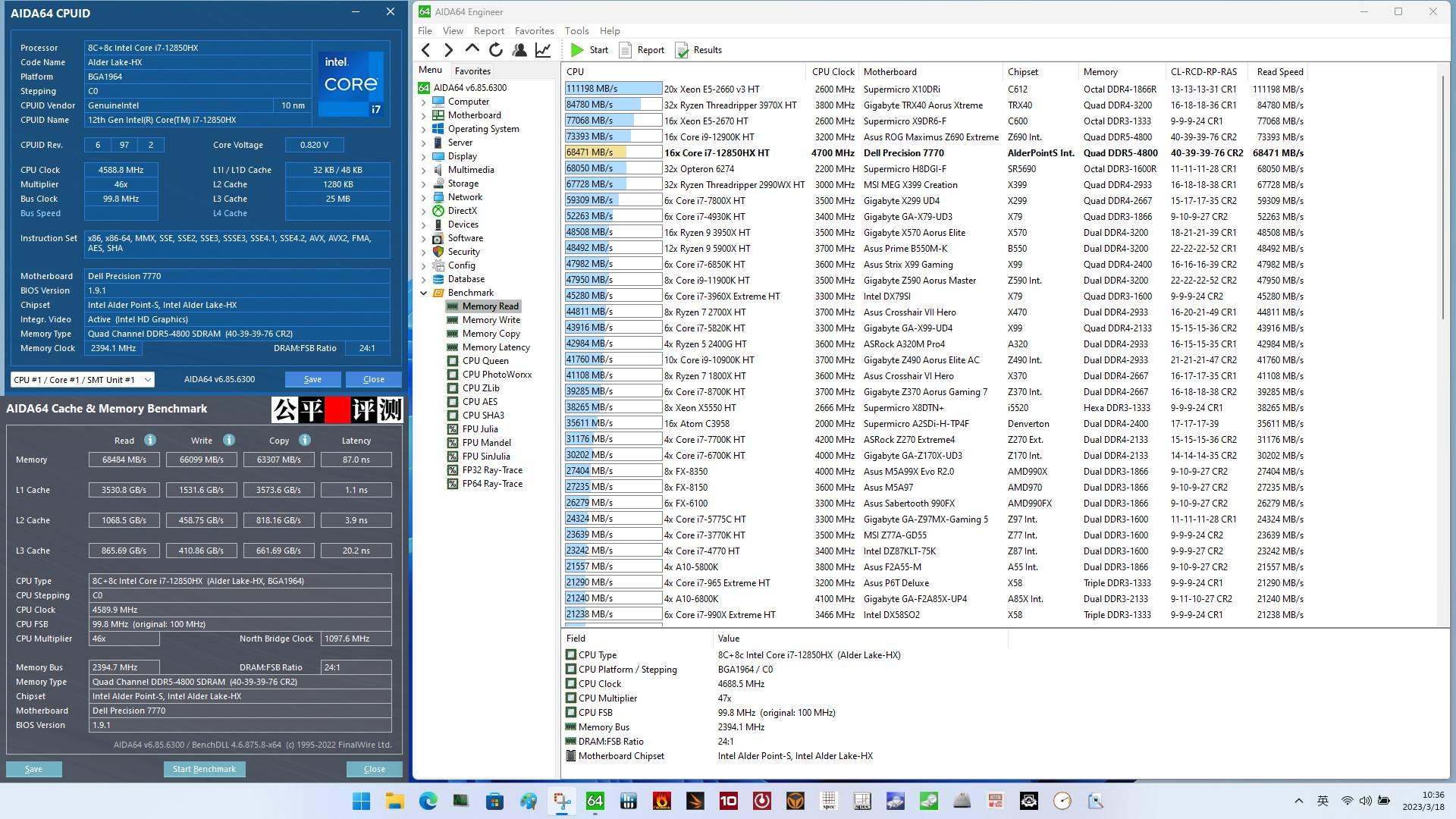Open Microsoft Edge from the taskbar
The width and height of the screenshot is (1456, 819).
(428, 801)
